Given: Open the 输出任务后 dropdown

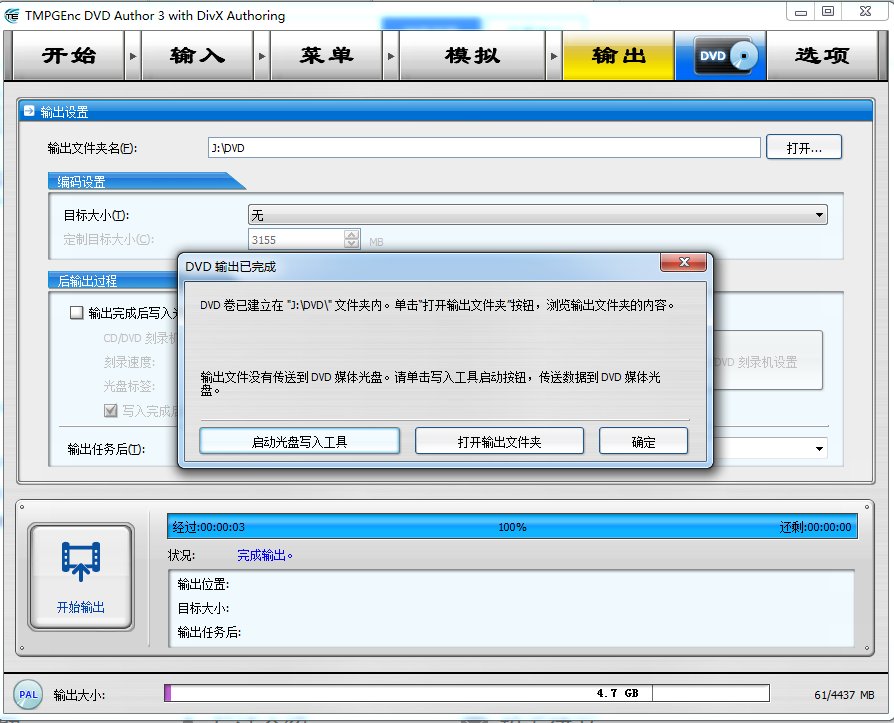Looking at the screenshot, I should click(818, 448).
